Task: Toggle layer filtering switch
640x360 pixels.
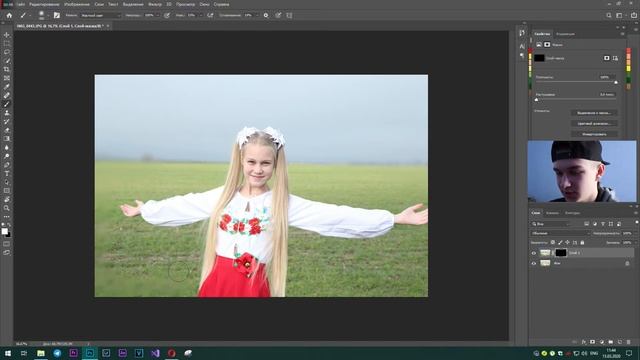Action: coord(637,222)
